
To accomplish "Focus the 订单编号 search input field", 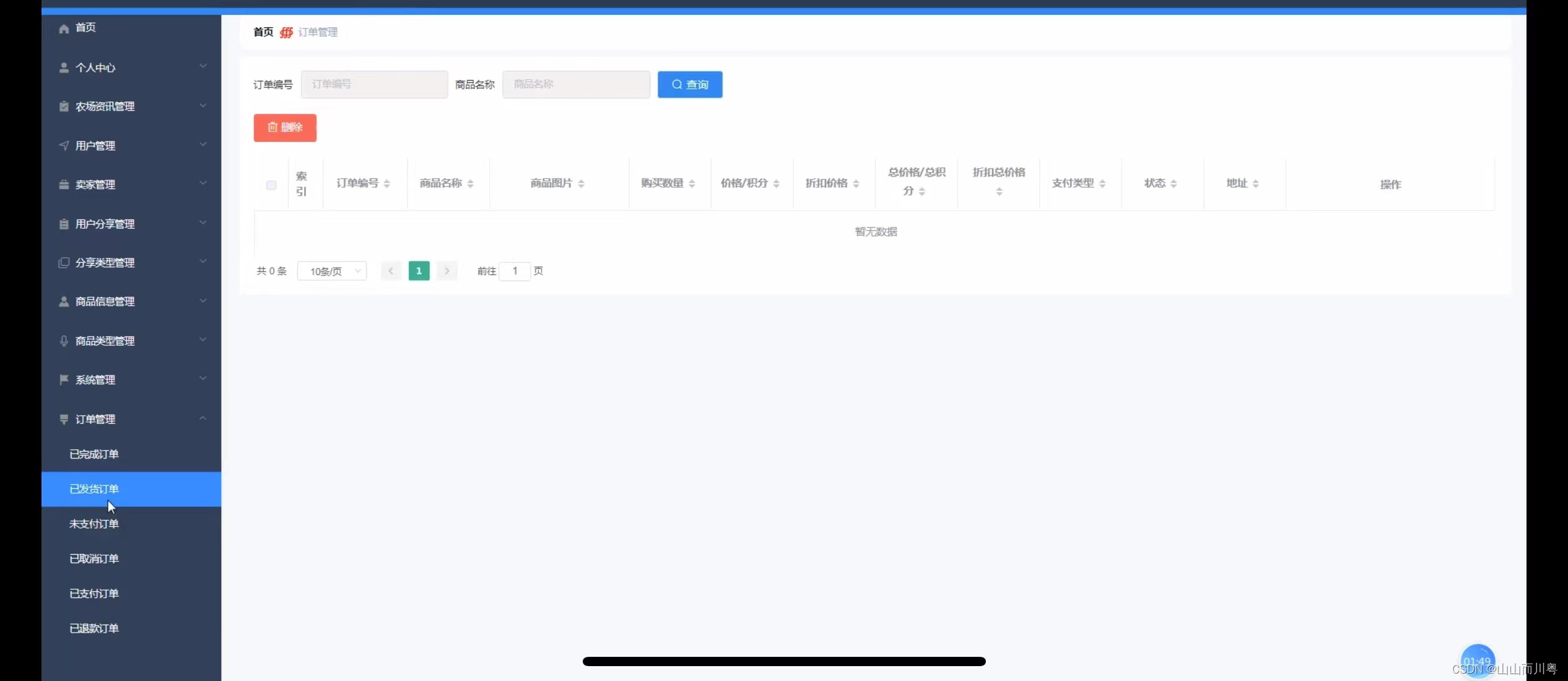I will 375,84.
